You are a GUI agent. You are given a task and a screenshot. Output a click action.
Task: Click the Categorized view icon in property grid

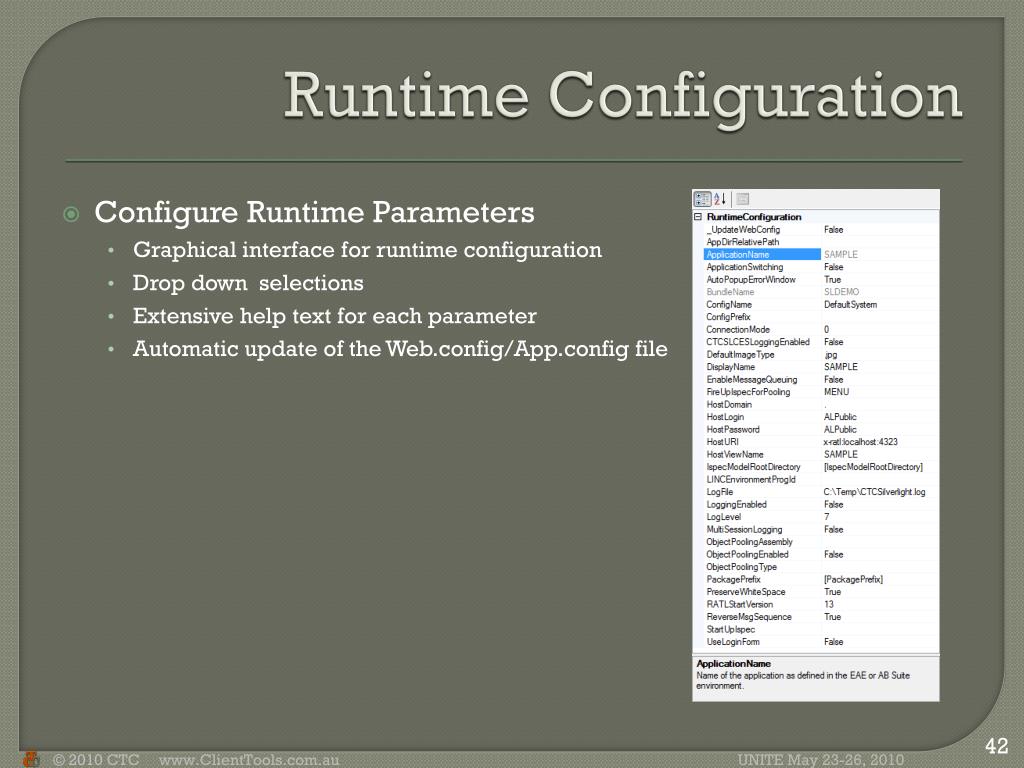tap(702, 199)
